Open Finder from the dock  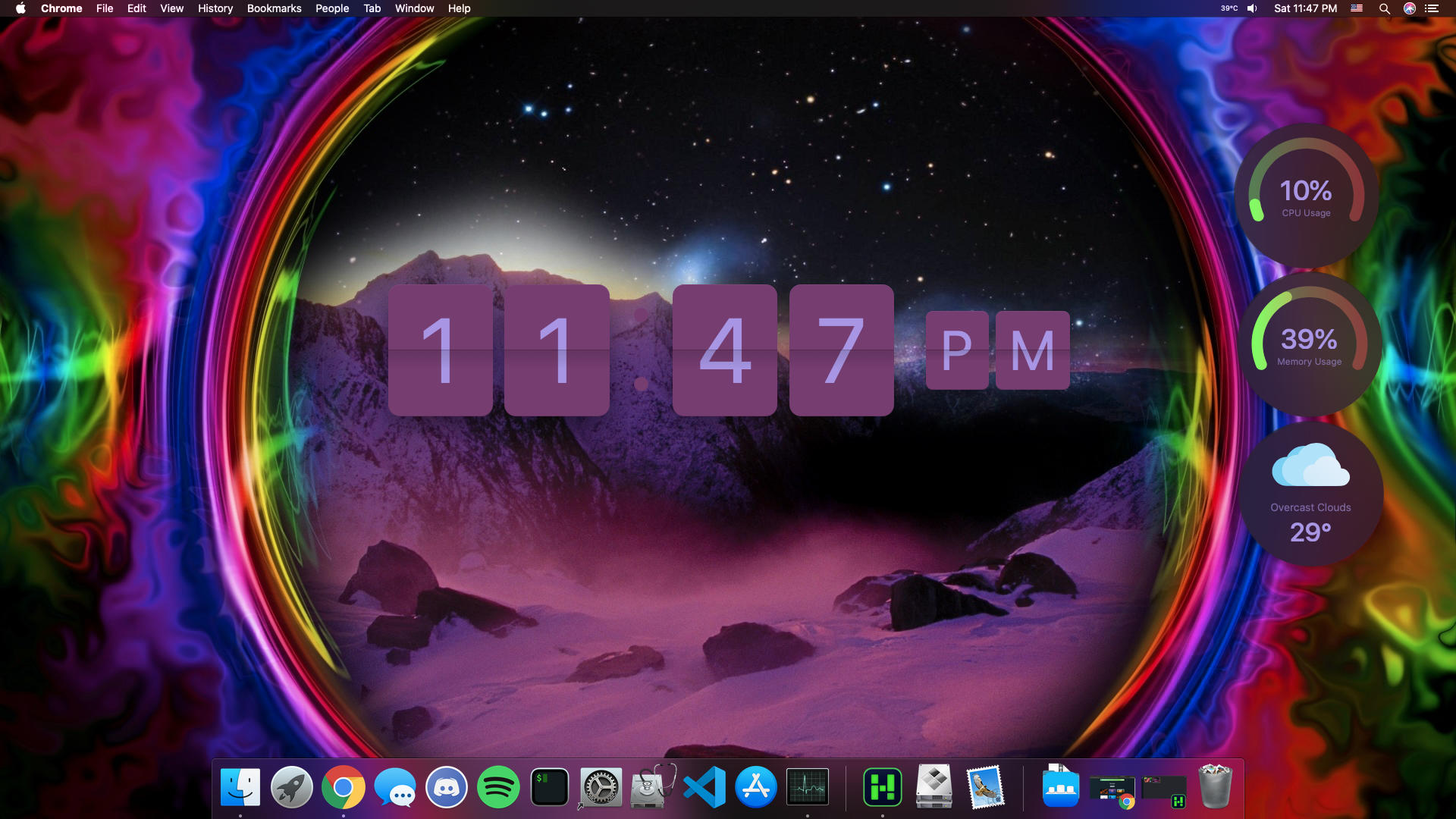tap(240, 787)
